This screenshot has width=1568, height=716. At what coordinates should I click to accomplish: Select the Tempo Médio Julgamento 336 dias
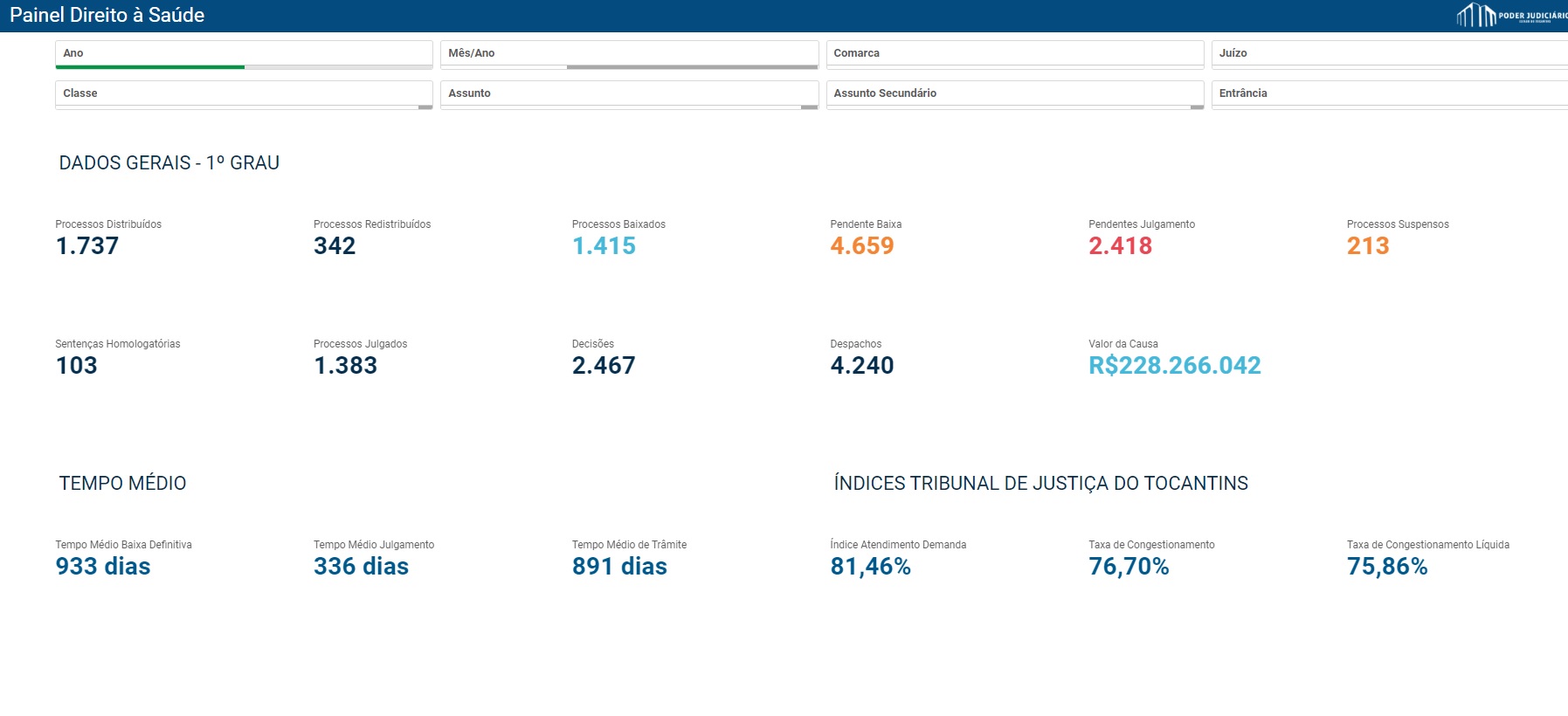361,567
